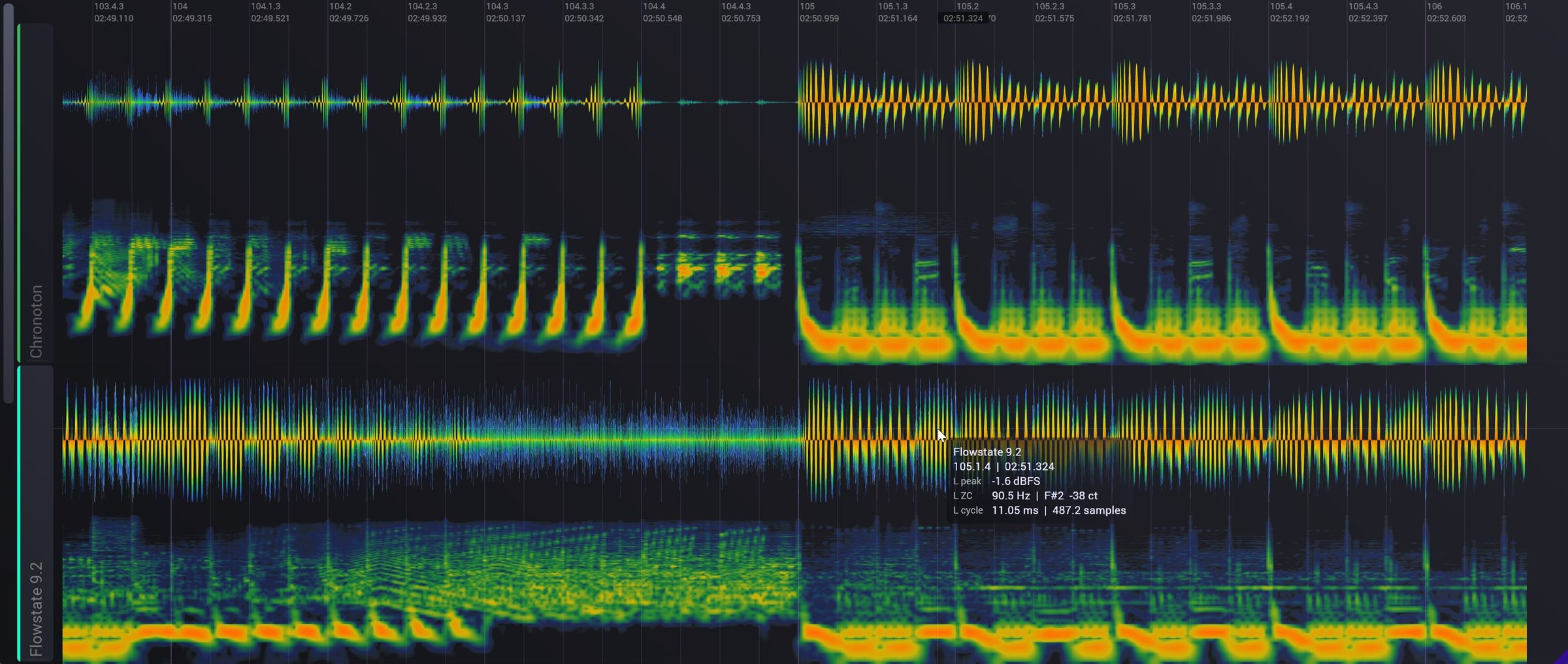This screenshot has height=664, width=1568.
Task: Click timeline position 104.4.3 at 02:50.753
Action: 740,12
